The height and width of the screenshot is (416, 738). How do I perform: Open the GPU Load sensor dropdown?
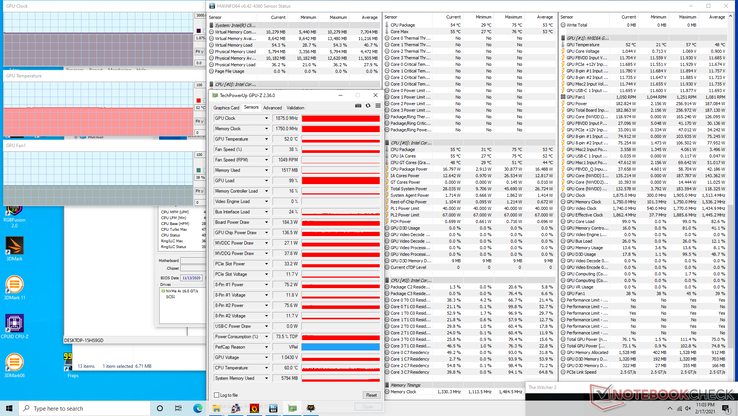point(266,180)
